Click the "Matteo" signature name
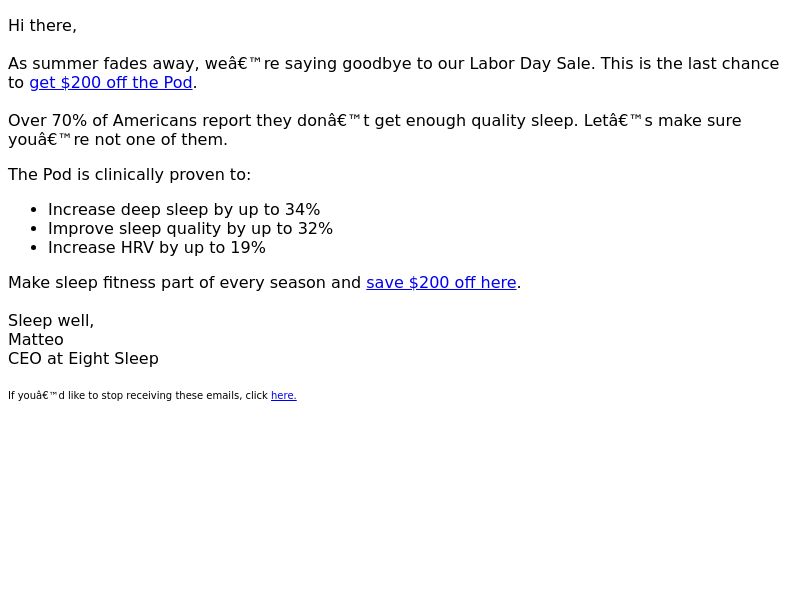The image size is (800, 600). (36, 340)
